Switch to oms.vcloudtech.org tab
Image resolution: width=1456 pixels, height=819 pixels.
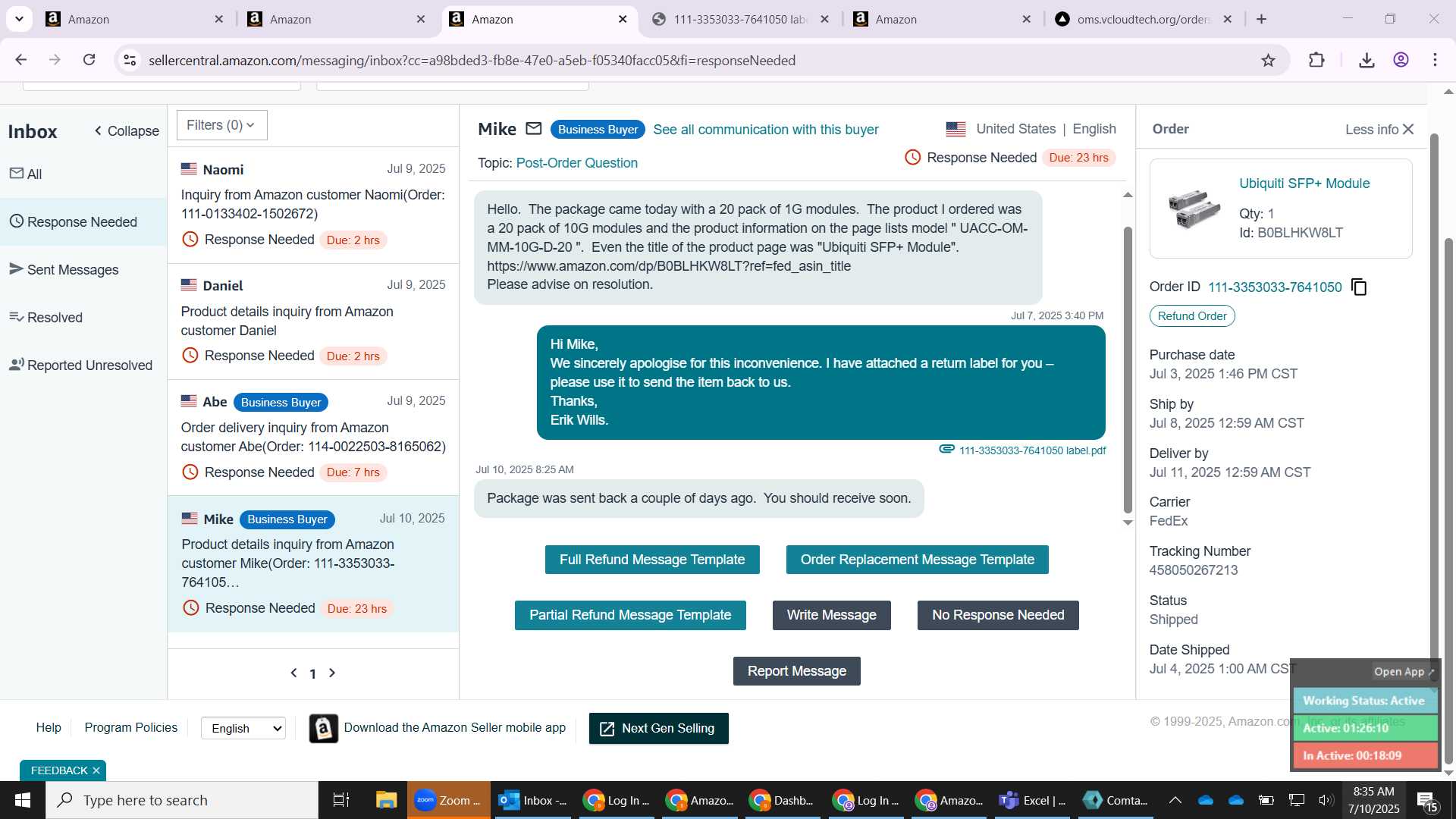pos(1143,19)
